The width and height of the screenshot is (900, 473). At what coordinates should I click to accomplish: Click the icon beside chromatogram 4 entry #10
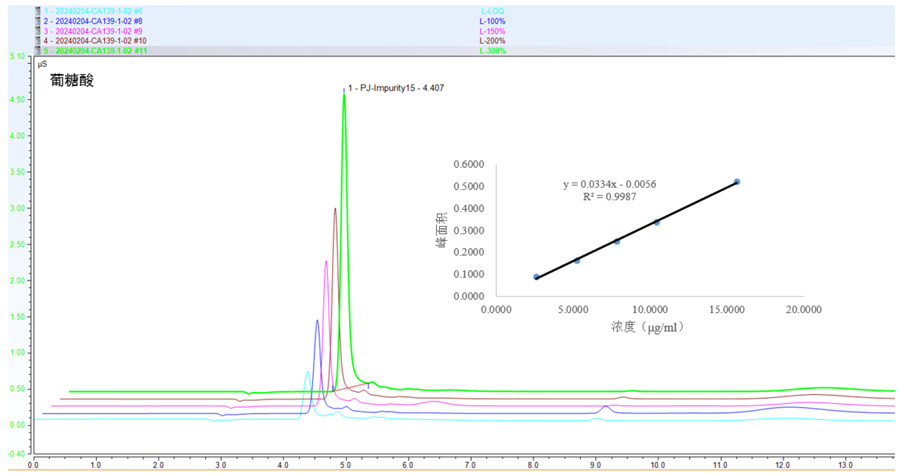point(37,40)
